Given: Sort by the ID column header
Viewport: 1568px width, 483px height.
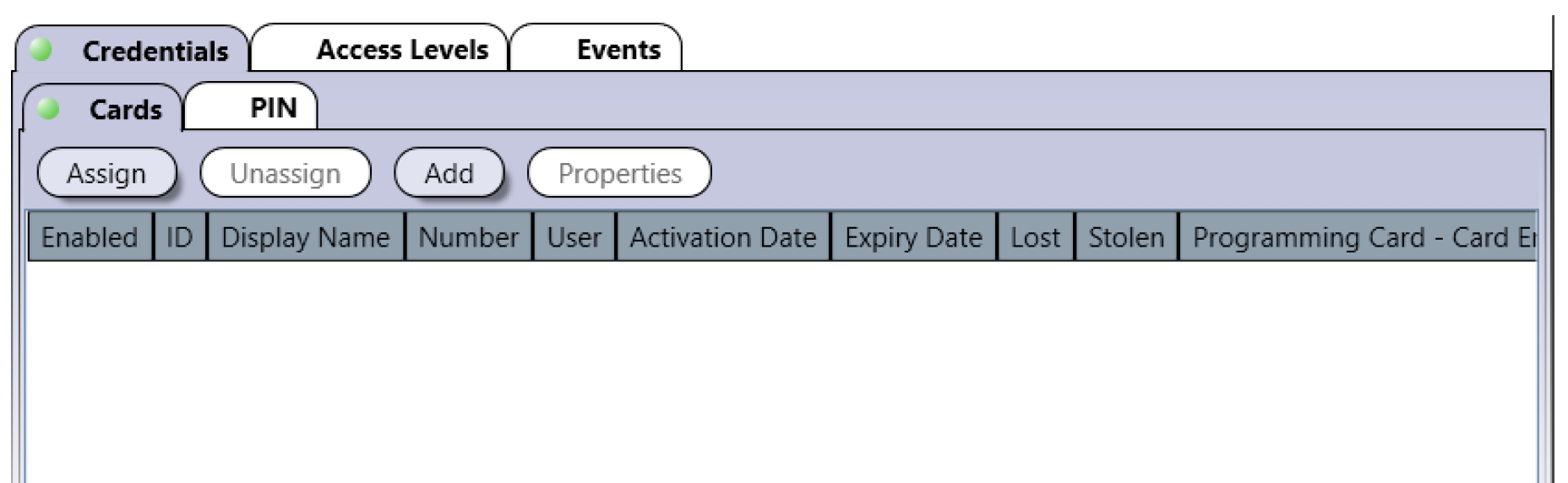Looking at the screenshot, I should (180, 237).
